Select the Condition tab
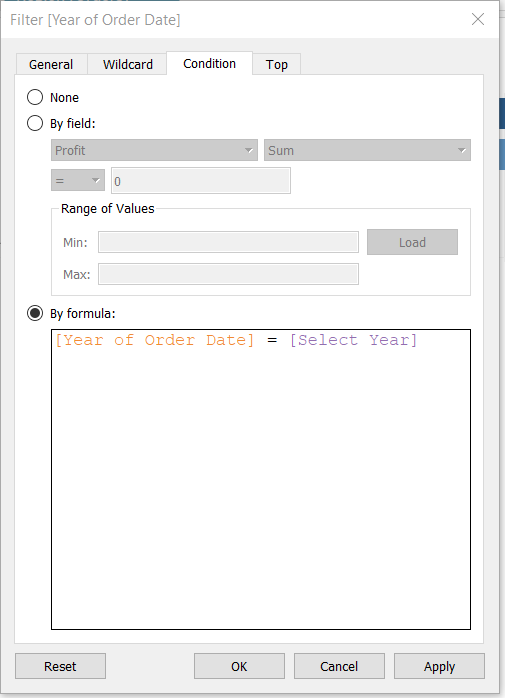Viewport: 505px width, 698px height. 209,64
